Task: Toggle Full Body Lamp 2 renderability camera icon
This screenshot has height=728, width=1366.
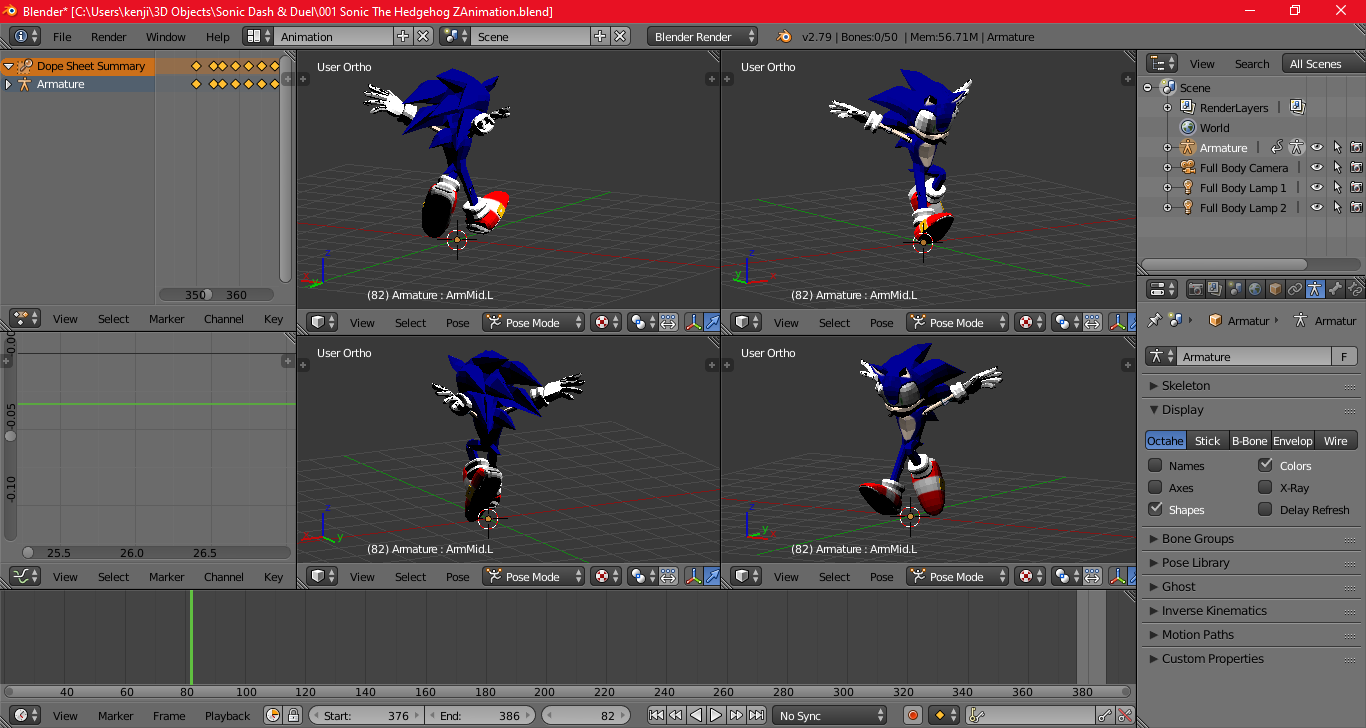Action: tap(1356, 208)
